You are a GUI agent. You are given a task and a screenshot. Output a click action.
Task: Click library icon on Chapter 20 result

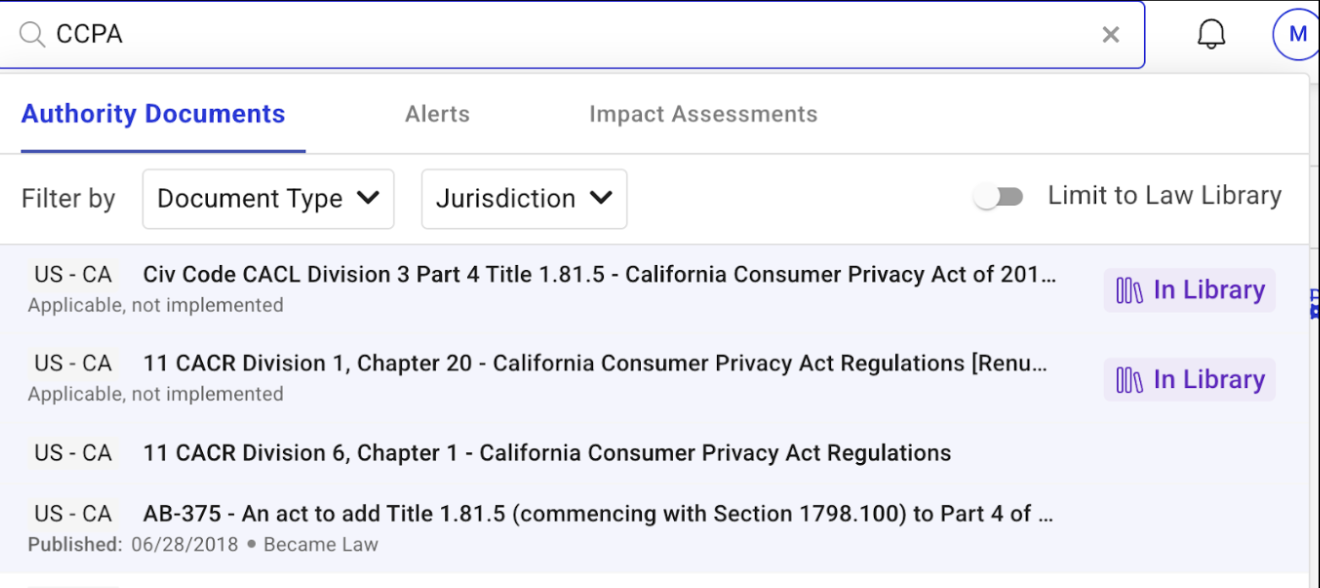click(1130, 381)
